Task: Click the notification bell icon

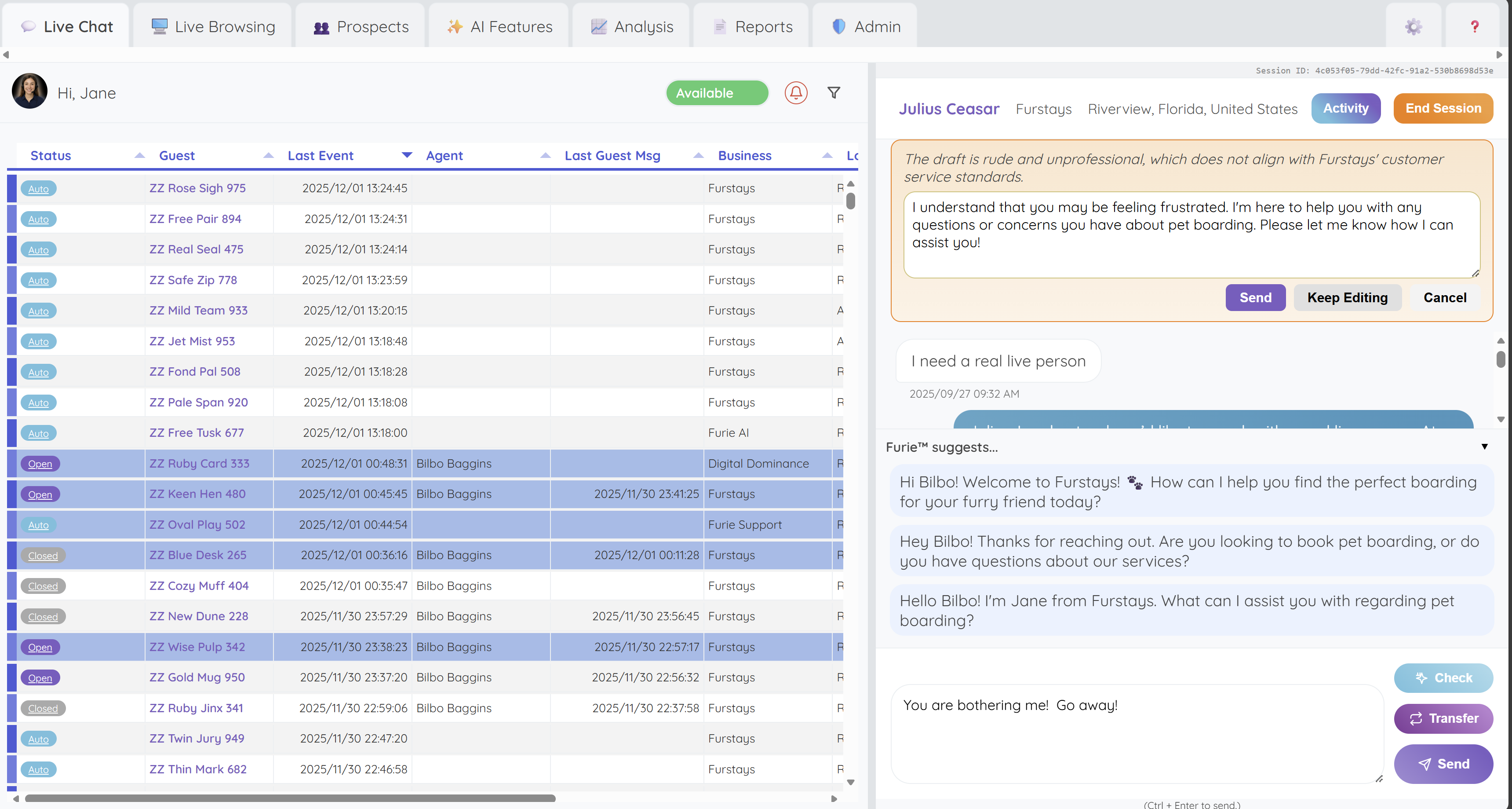Action: [796, 93]
